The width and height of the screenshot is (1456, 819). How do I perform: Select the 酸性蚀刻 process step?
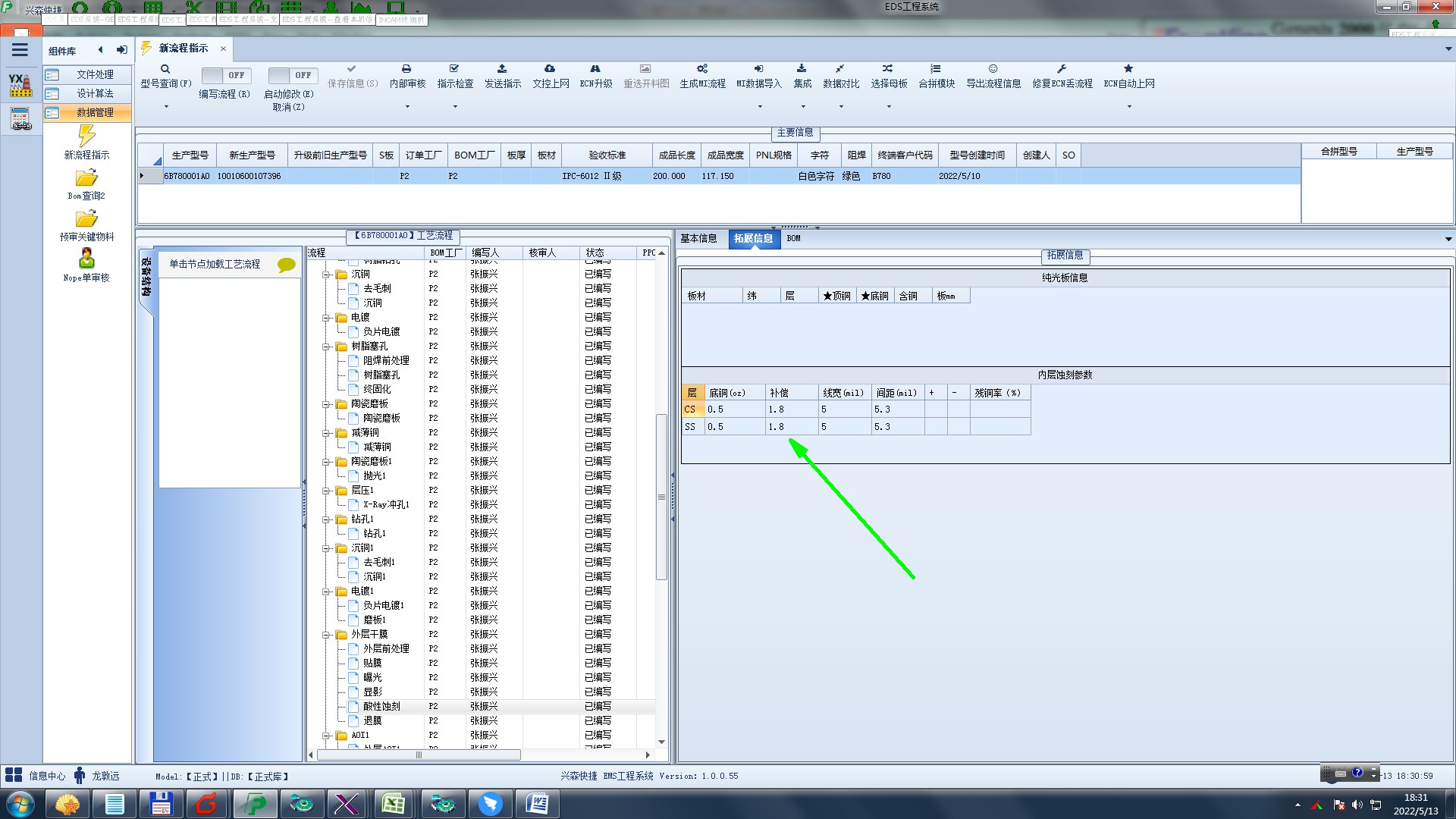pos(381,706)
